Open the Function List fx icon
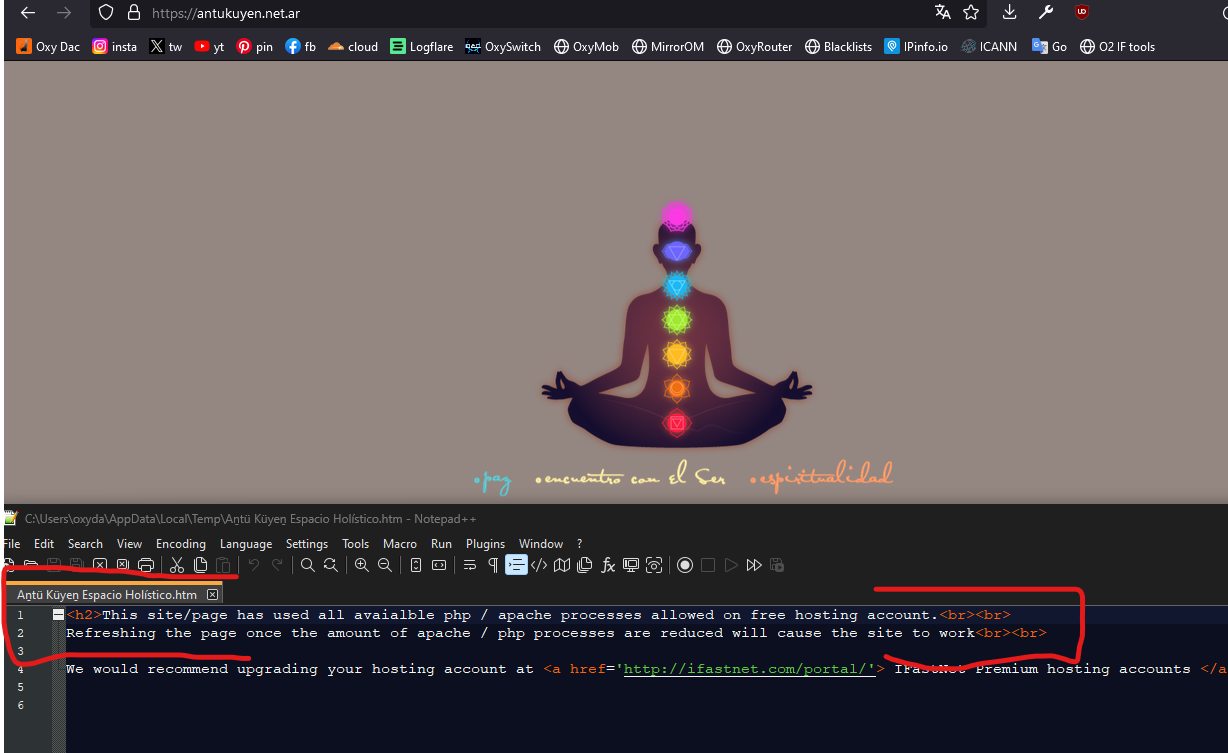 (x=608, y=565)
